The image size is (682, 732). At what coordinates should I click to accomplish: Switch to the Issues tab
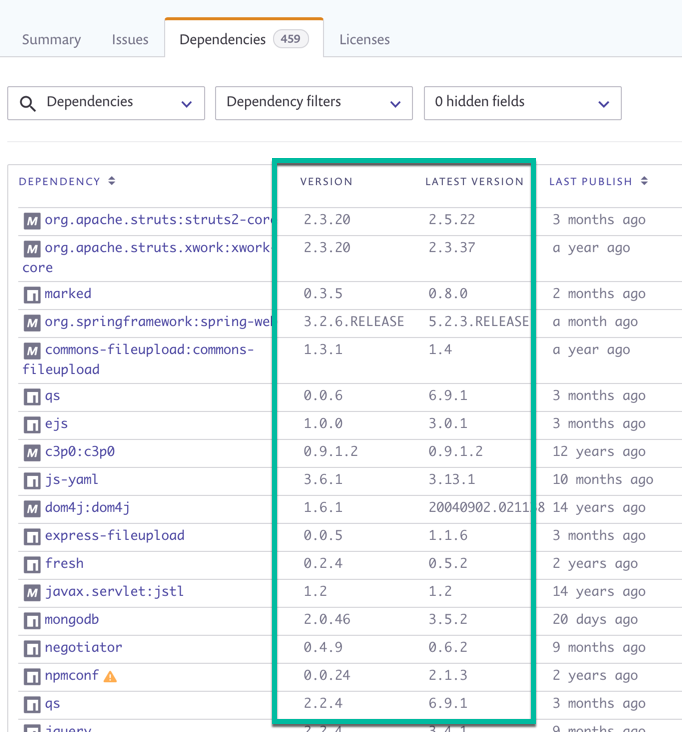click(x=130, y=40)
